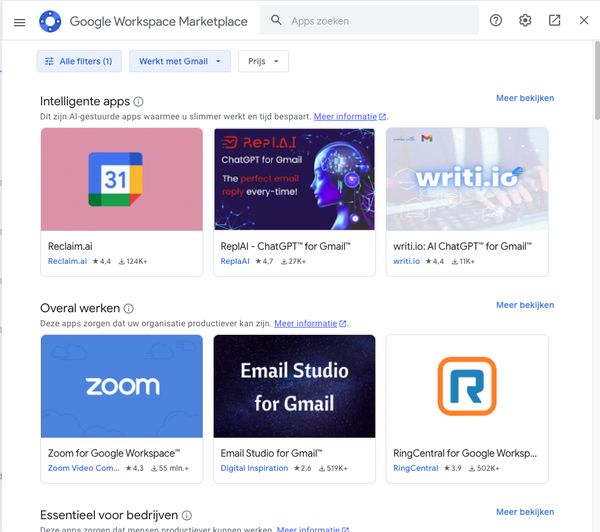Viewport: 600px width, 532px height.
Task: Open the RingCentral logo thumbnail
Action: pos(467,386)
